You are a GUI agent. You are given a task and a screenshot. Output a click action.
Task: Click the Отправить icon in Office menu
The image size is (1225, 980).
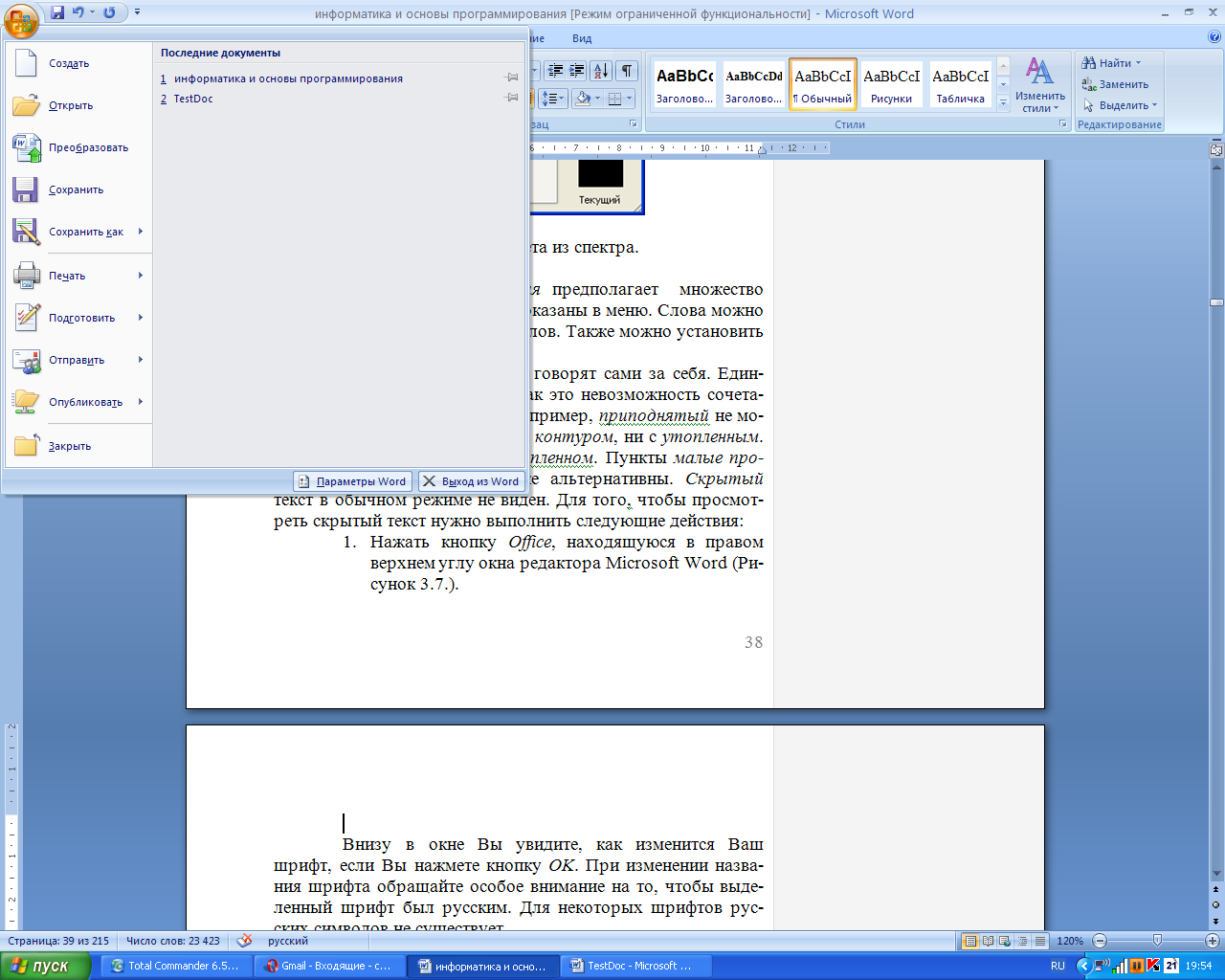pos(26,360)
